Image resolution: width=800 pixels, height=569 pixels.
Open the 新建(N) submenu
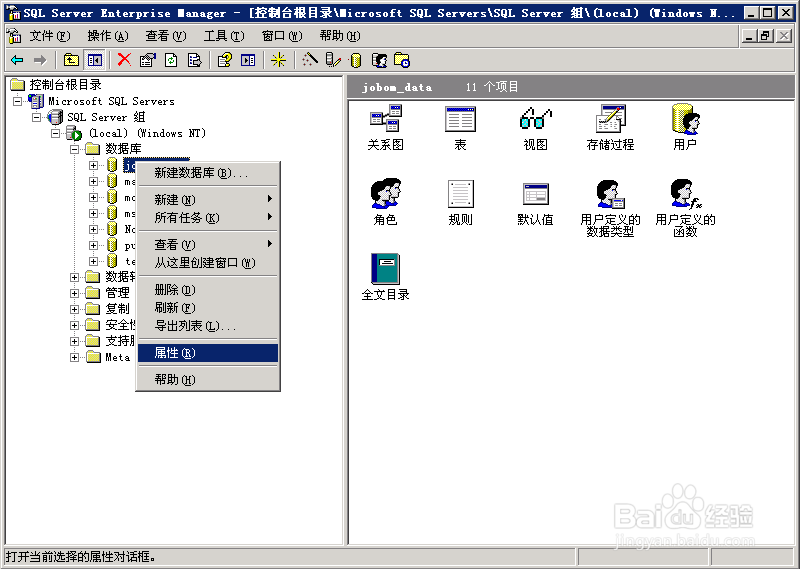[x=208, y=200]
